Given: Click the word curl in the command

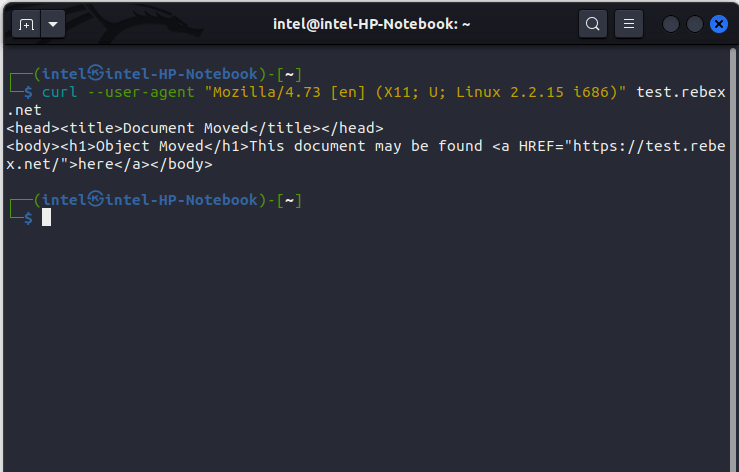Looking at the screenshot, I should pos(58,92).
